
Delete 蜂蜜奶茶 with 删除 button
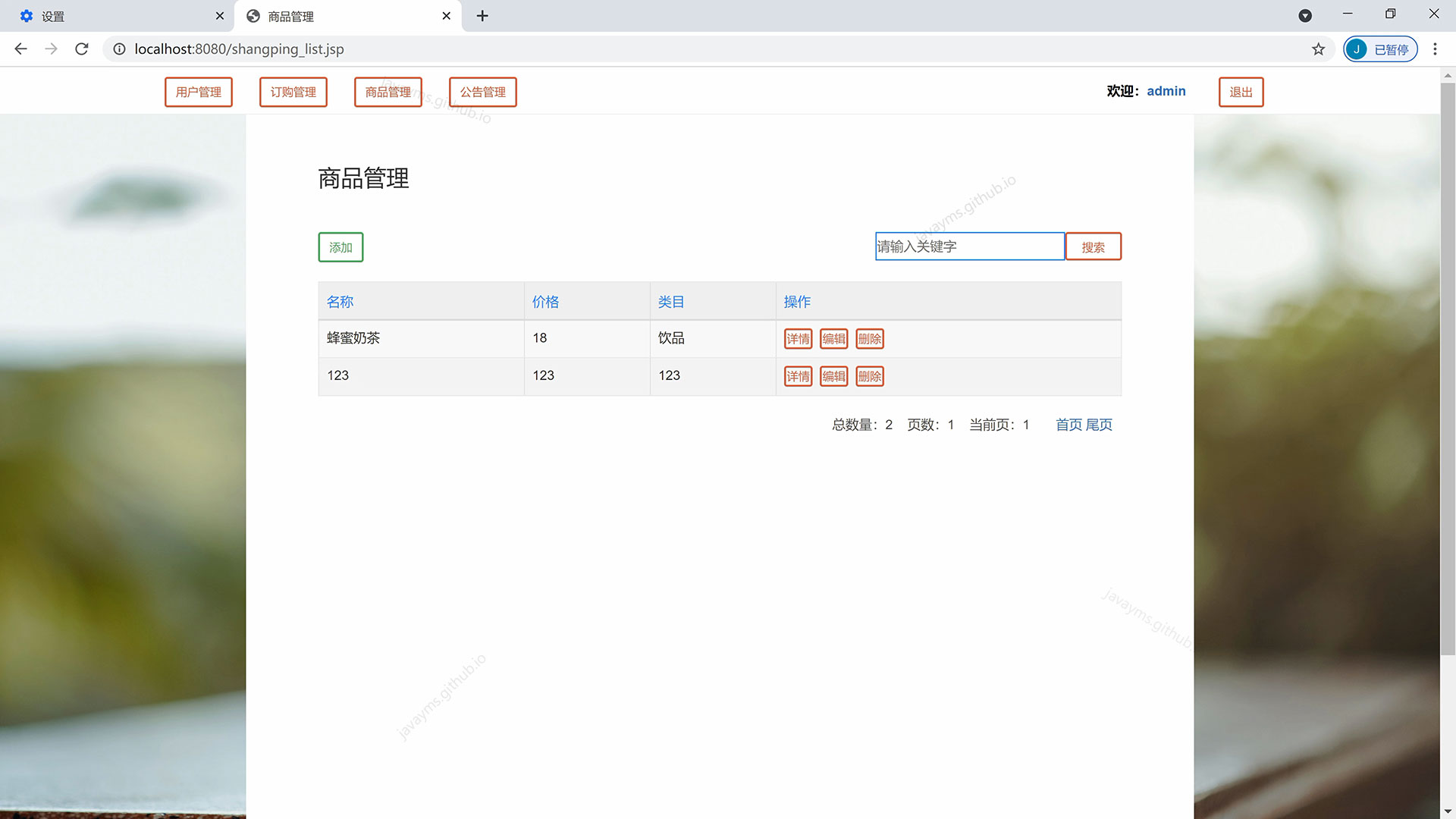pyautogui.click(x=870, y=339)
